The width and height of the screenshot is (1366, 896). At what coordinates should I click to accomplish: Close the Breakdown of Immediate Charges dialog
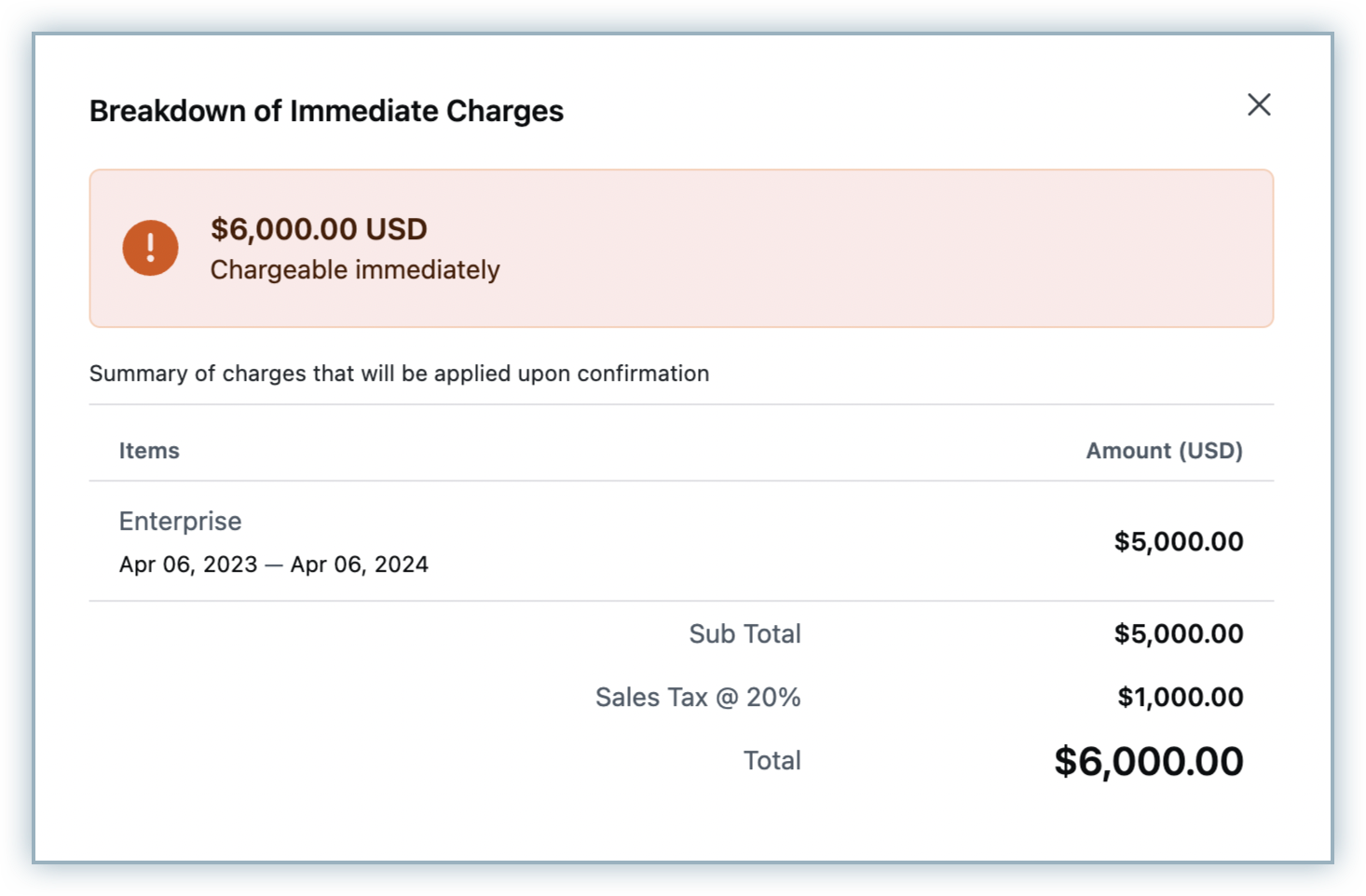tap(1259, 105)
